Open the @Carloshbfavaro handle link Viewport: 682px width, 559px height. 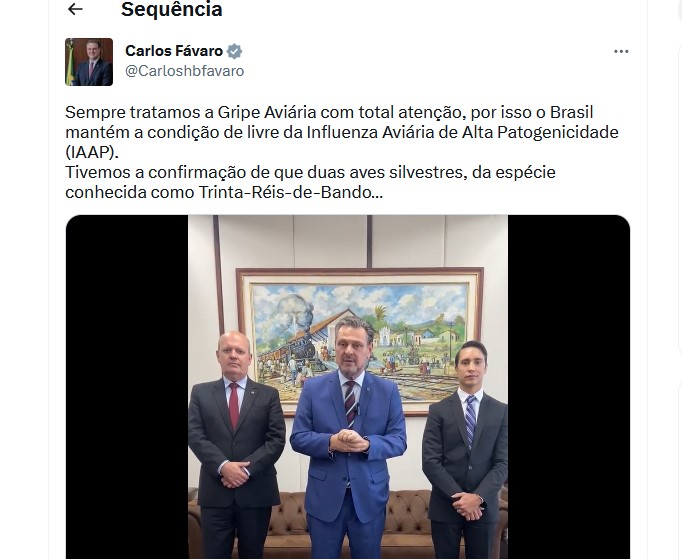185,71
